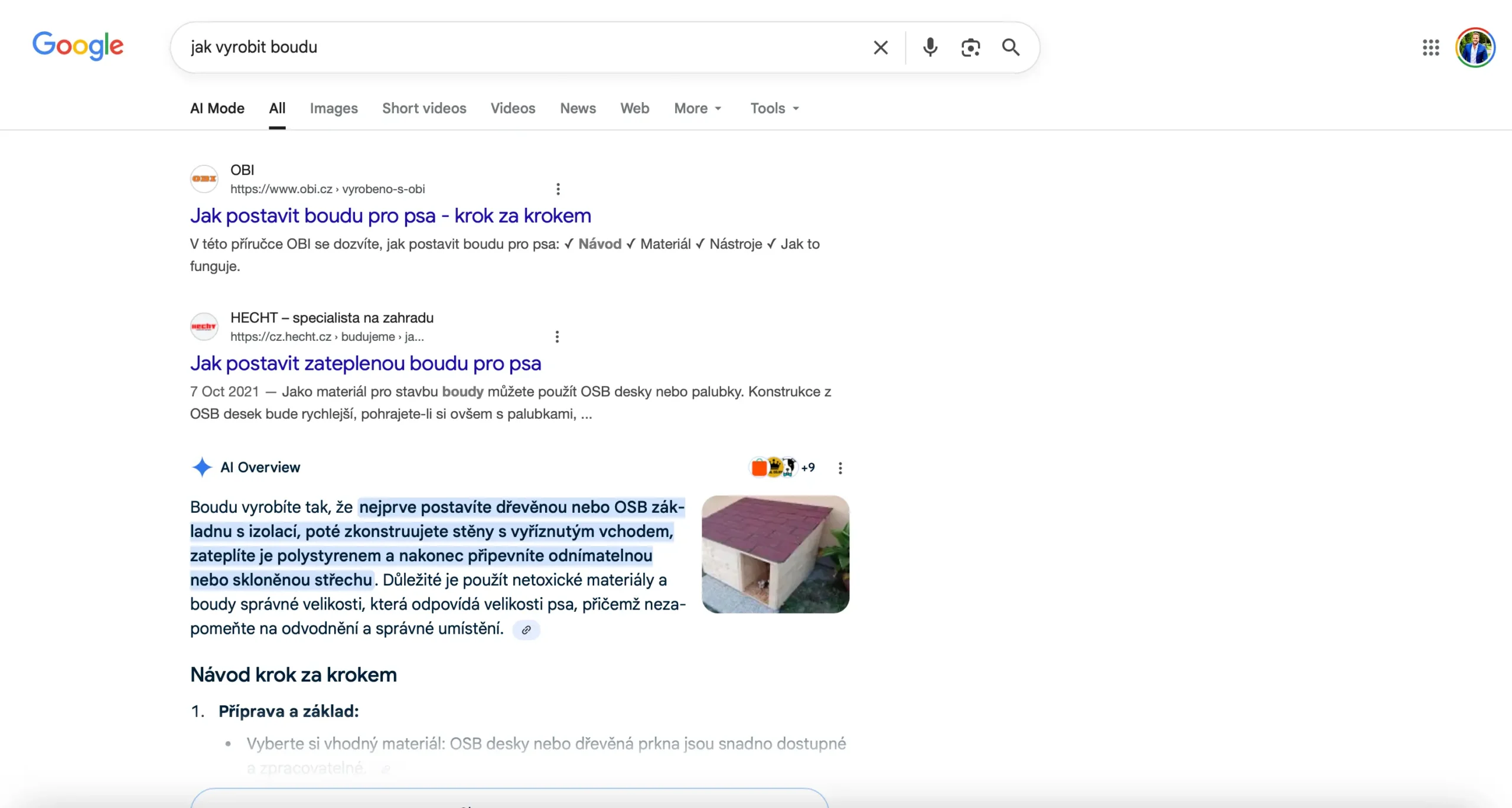Open the three-dot menu on the OBI result
Screen dimensions: 1512x808
558,188
